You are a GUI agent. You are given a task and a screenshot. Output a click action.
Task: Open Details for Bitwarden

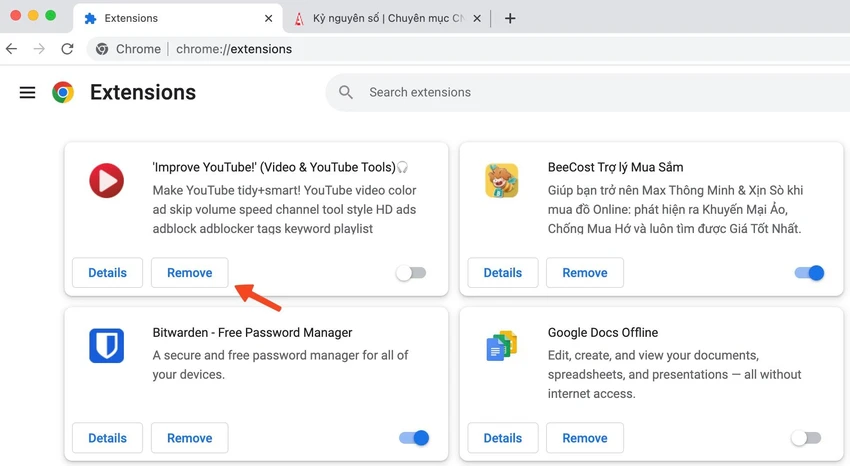point(107,438)
